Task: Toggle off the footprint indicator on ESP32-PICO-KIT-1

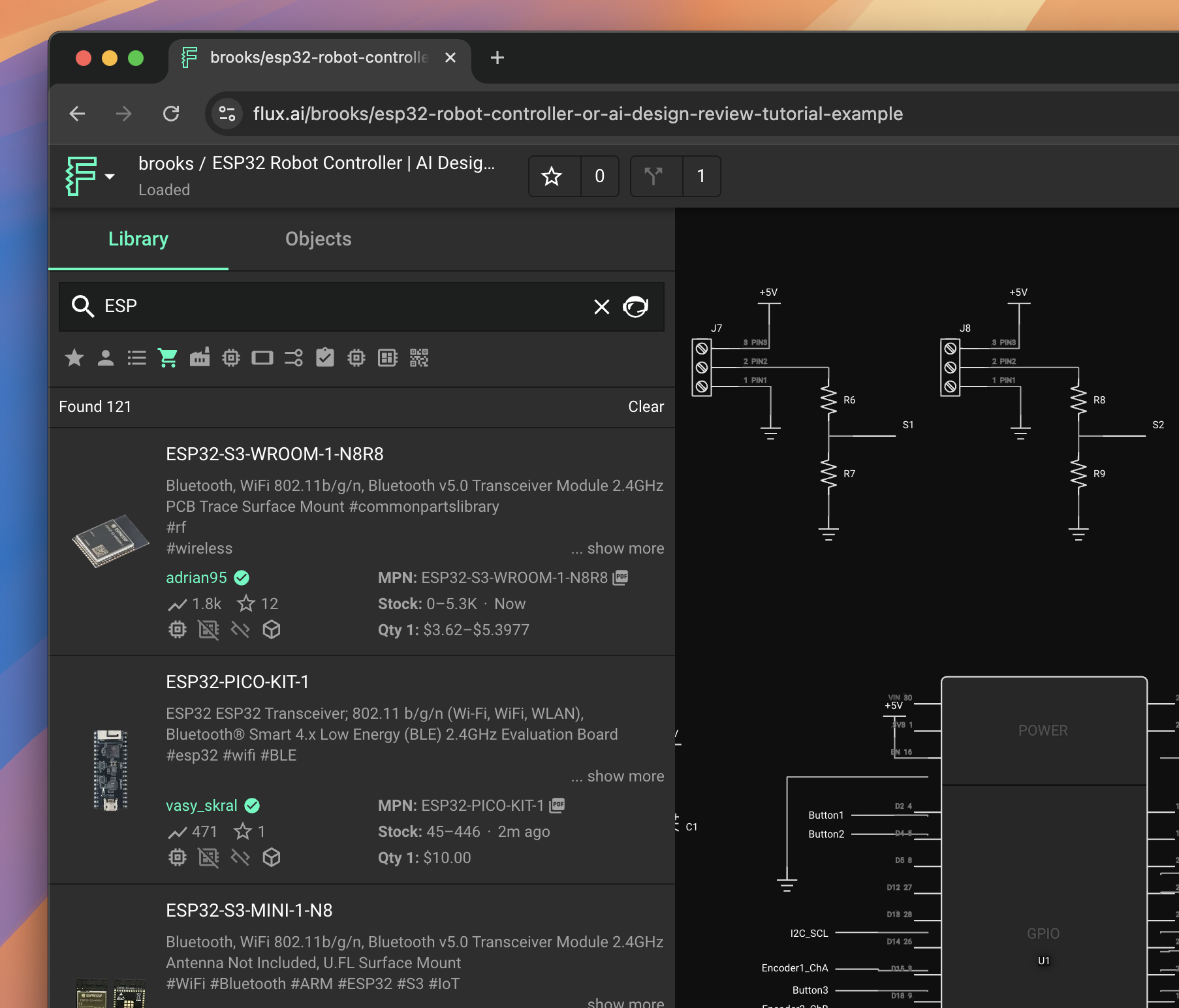Action: point(209,857)
